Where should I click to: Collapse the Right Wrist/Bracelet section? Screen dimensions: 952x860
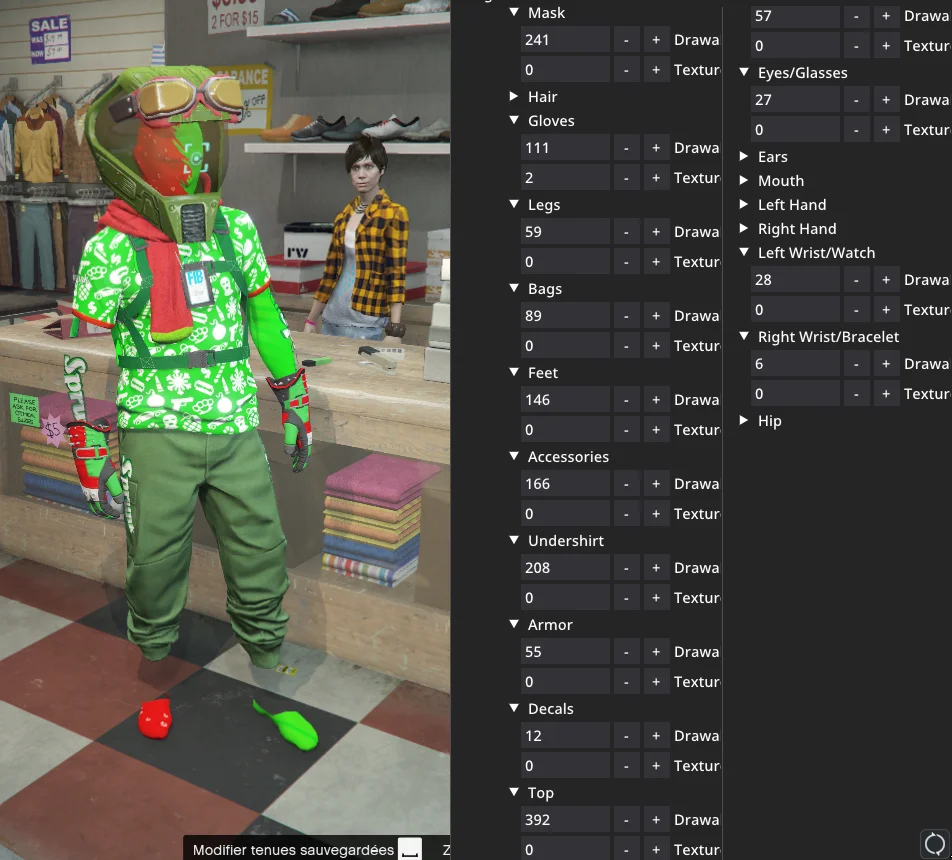[744, 336]
